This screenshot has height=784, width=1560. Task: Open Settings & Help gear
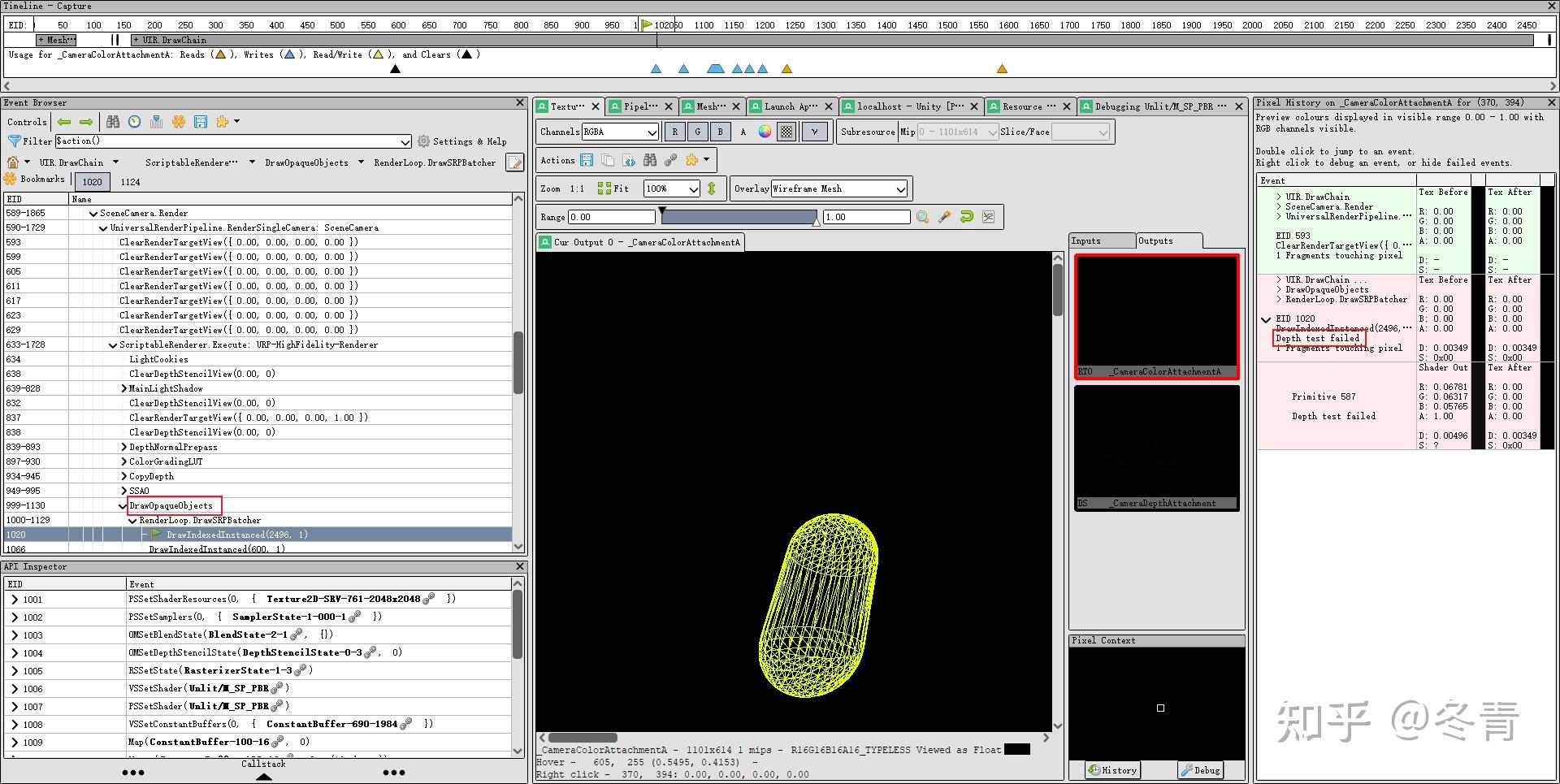(x=461, y=141)
